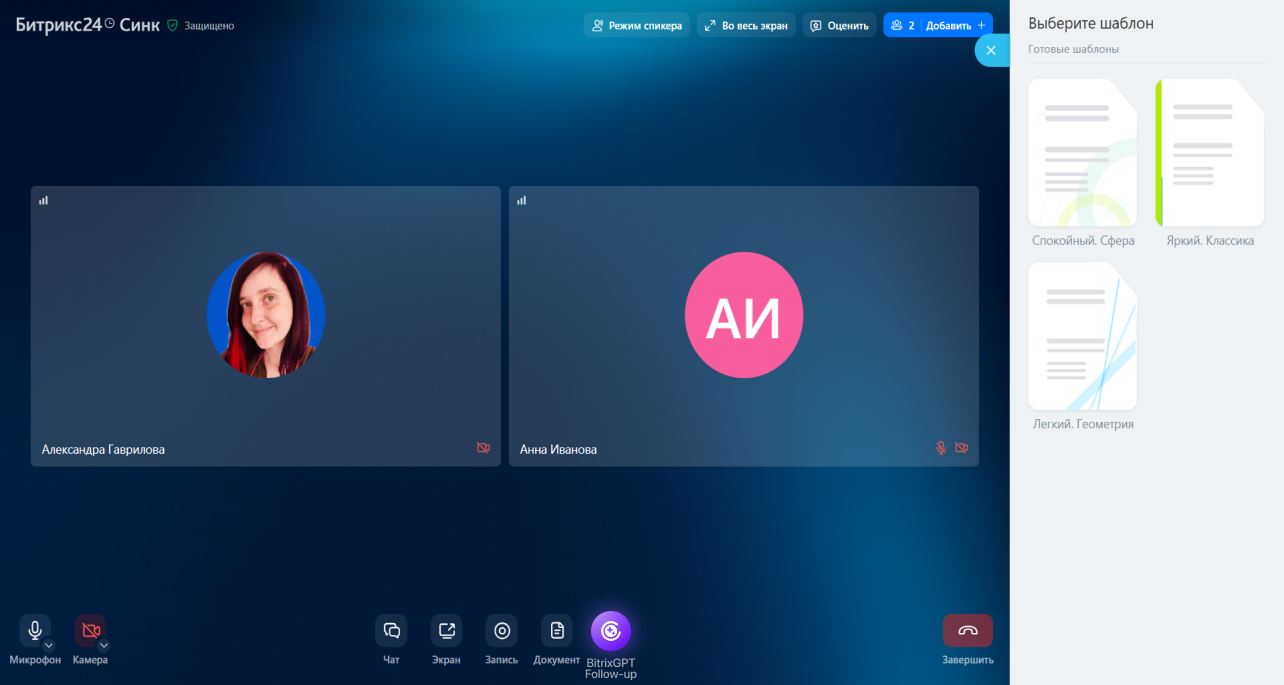Open participants list showing 2 users
1284x685 pixels.
click(902, 25)
